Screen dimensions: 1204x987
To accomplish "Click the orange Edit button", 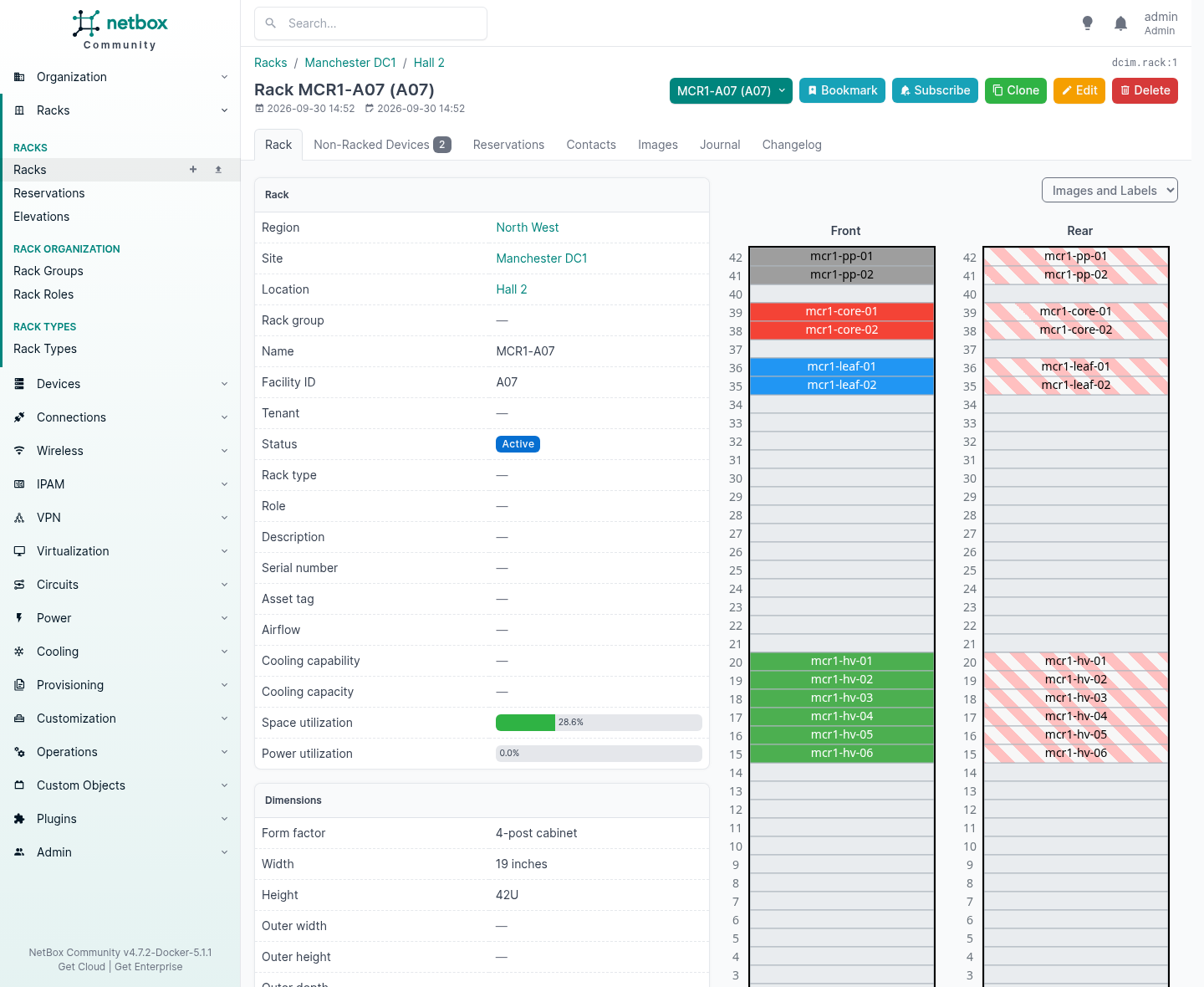I will [1079, 90].
